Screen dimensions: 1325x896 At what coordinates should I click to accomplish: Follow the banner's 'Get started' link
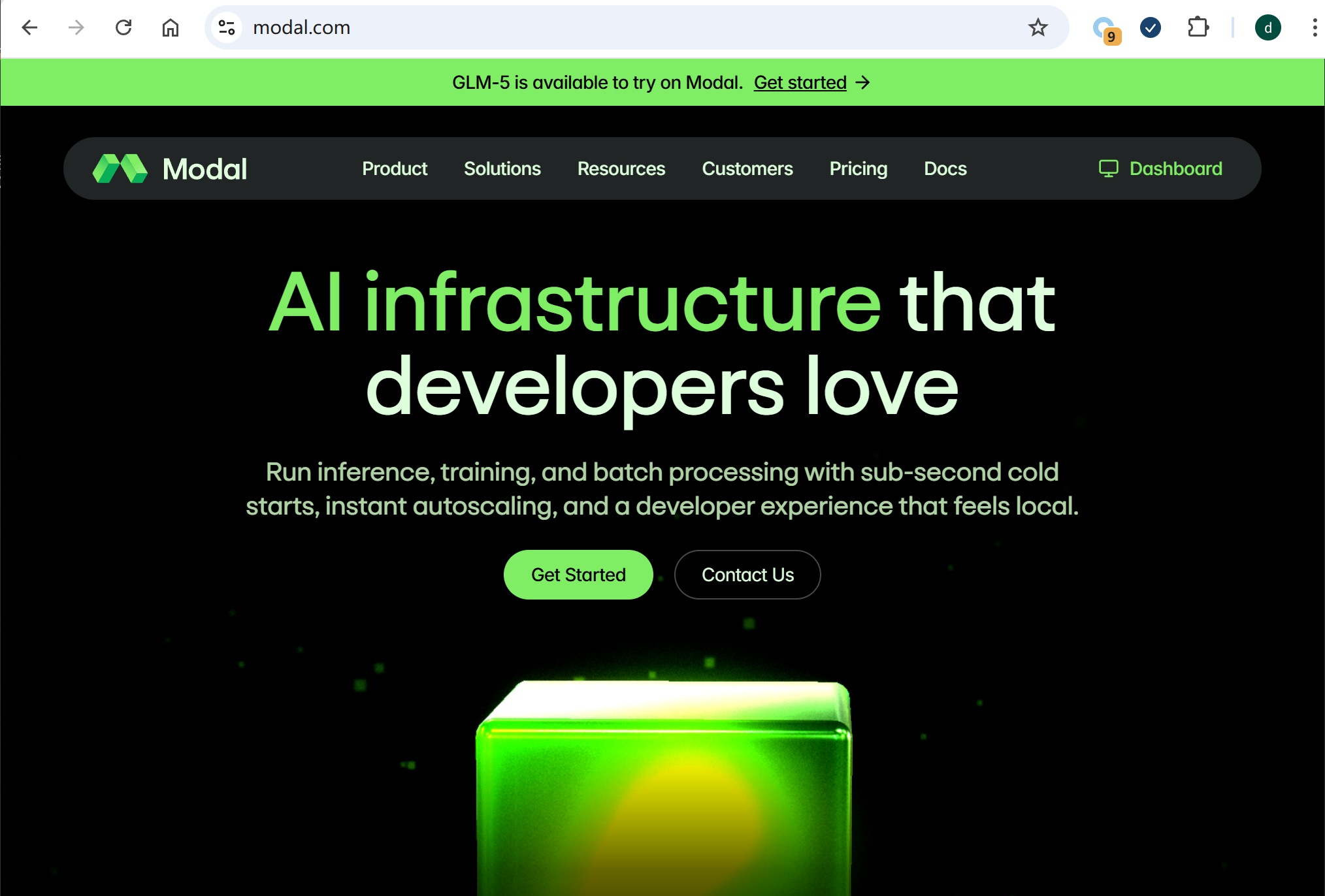(800, 82)
